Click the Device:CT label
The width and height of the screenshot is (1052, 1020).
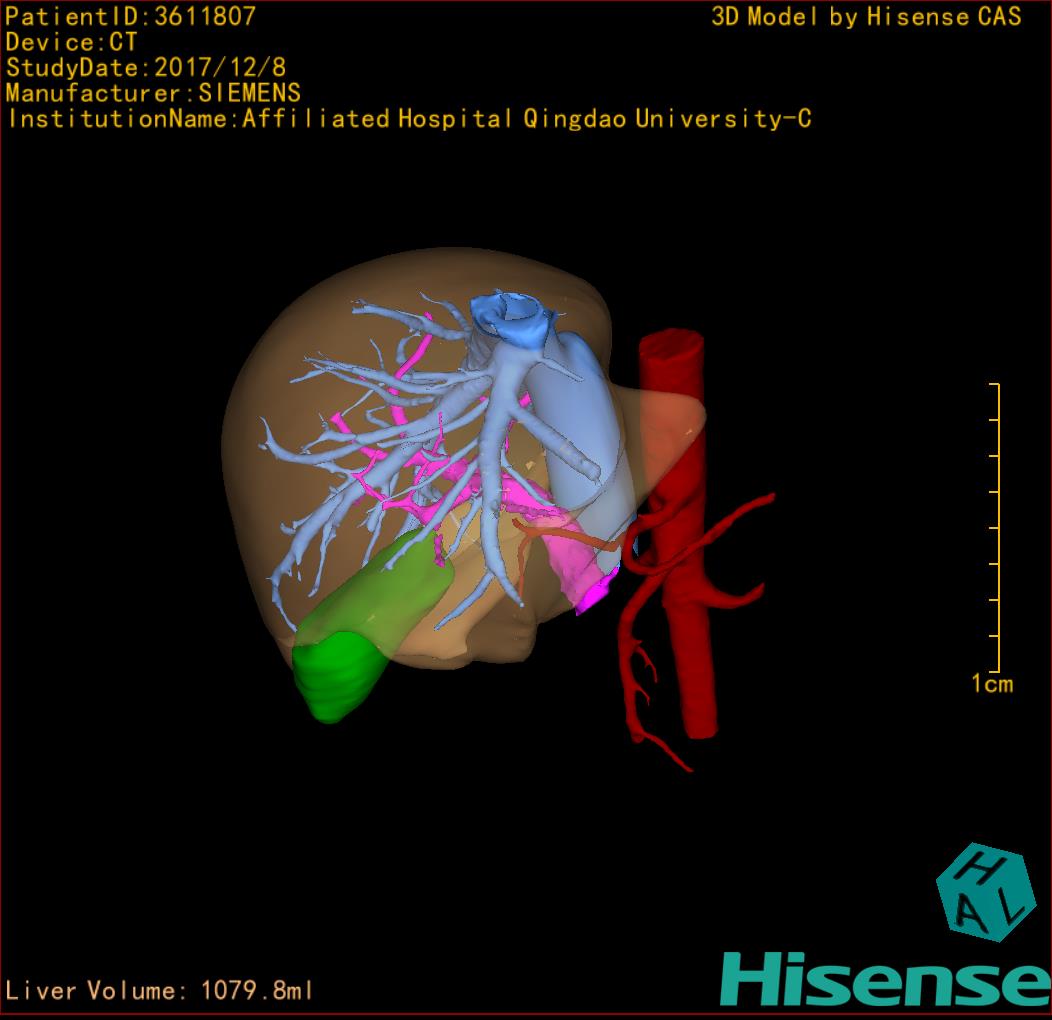click(x=71, y=42)
